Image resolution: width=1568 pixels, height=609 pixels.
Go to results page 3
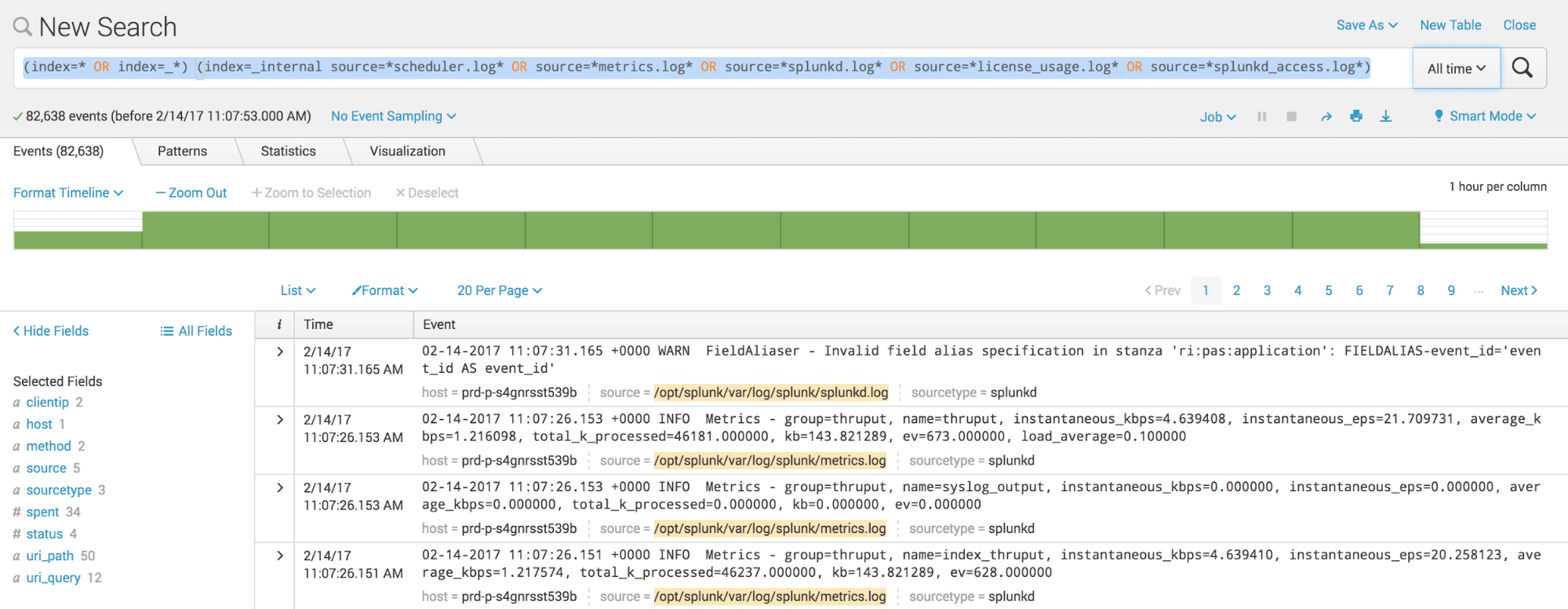(x=1267, y=290)
